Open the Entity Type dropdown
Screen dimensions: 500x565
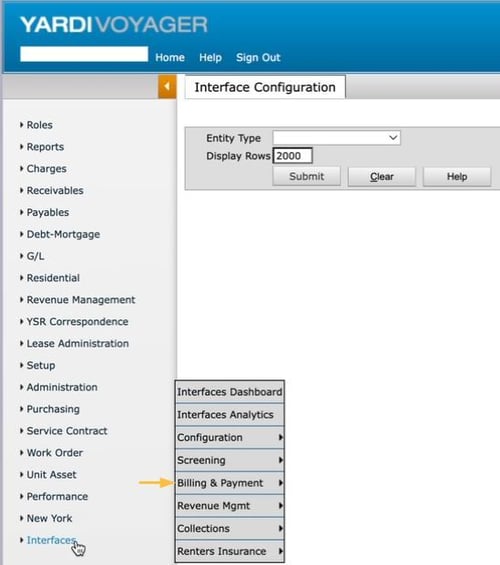tap(336, 138)
